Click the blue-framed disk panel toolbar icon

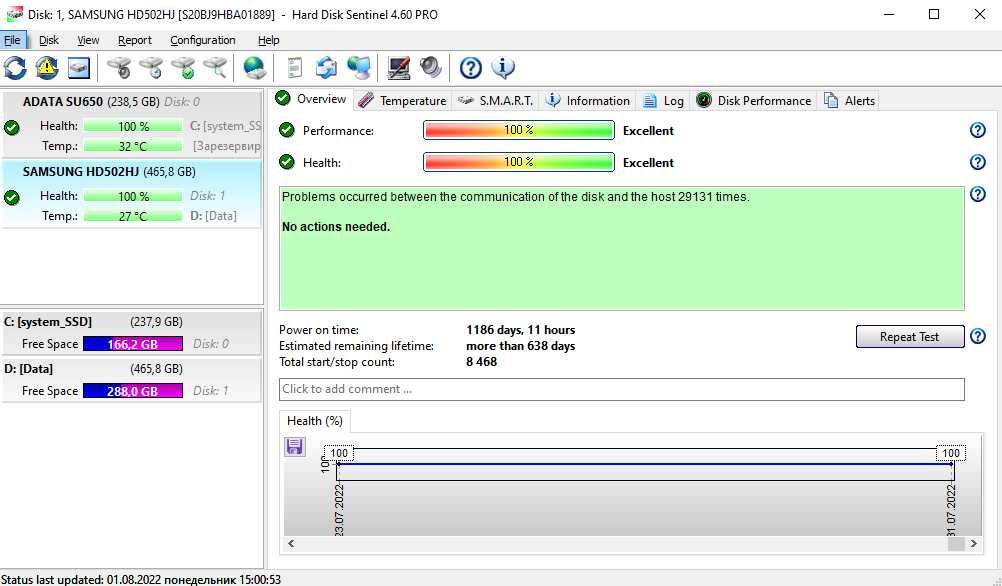(79, 68)
